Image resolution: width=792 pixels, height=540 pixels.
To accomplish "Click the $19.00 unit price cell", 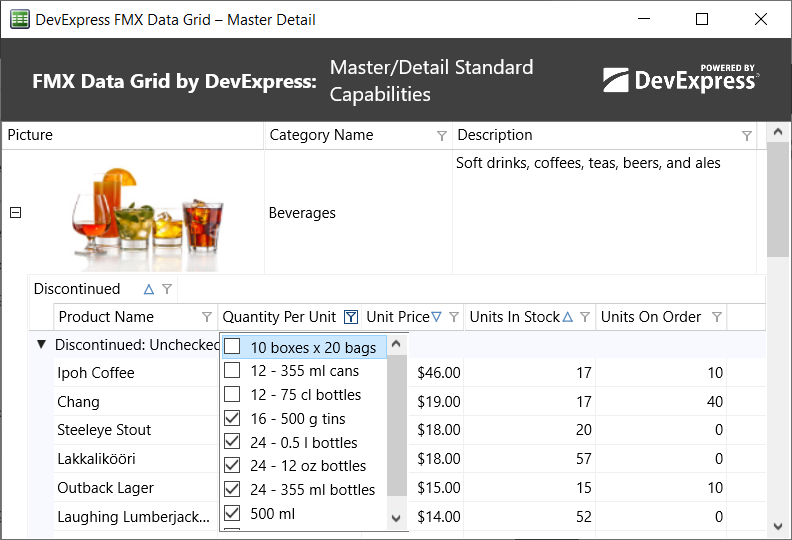I will [438, 402].
